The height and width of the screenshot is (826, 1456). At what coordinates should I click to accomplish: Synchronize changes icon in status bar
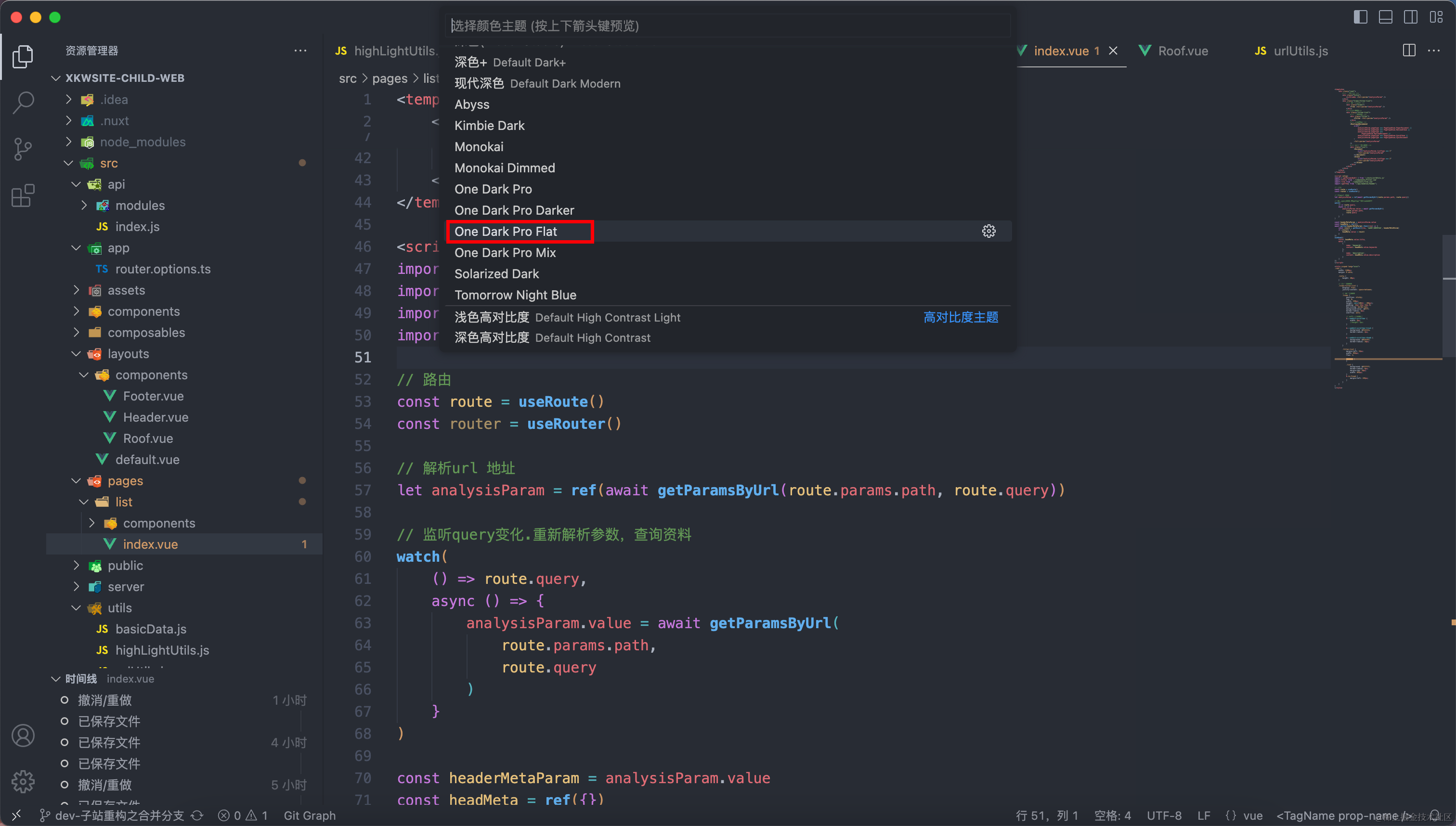[x=197, y=815]
